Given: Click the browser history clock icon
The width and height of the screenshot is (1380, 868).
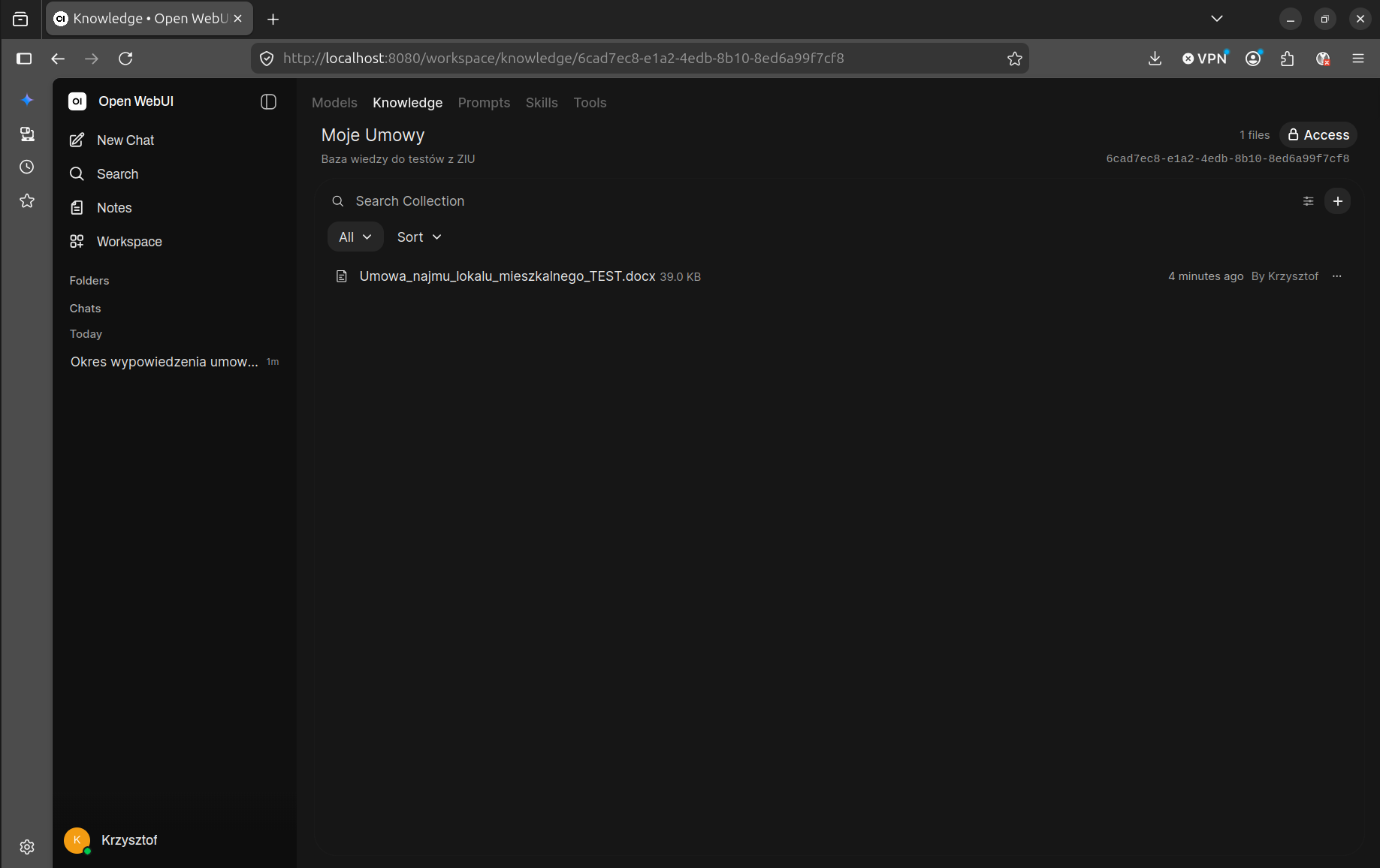Looking at the screenshot, I should pos(27,167).
